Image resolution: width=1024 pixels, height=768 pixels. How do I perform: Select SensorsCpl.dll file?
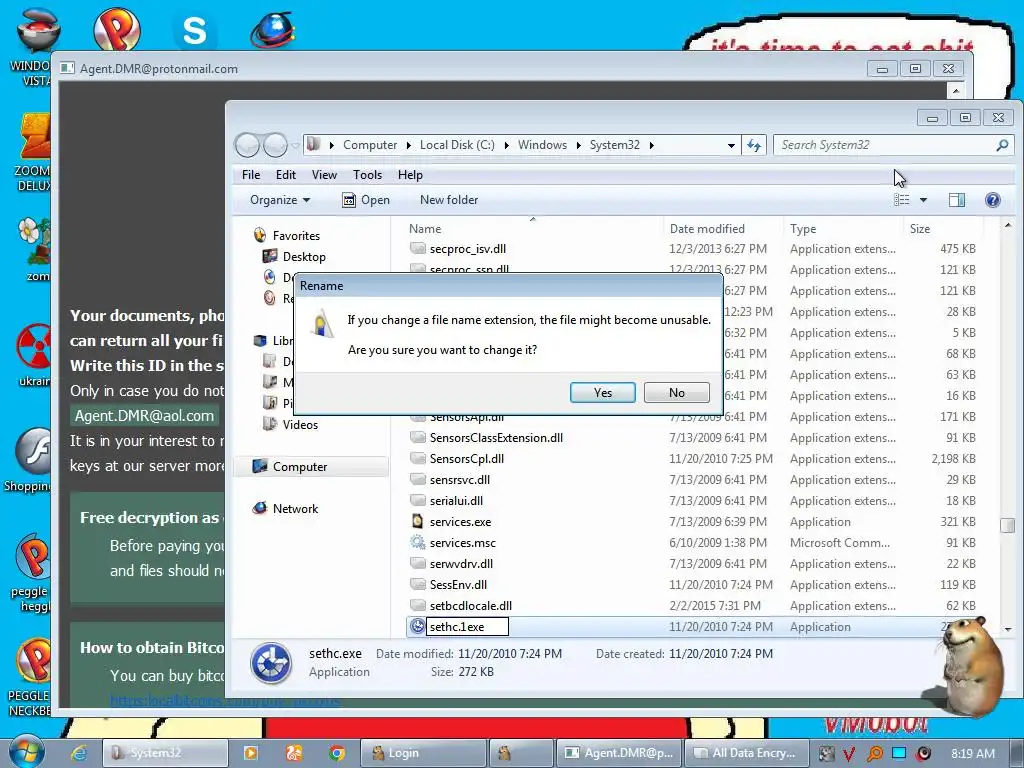click(x=466, y=458)
